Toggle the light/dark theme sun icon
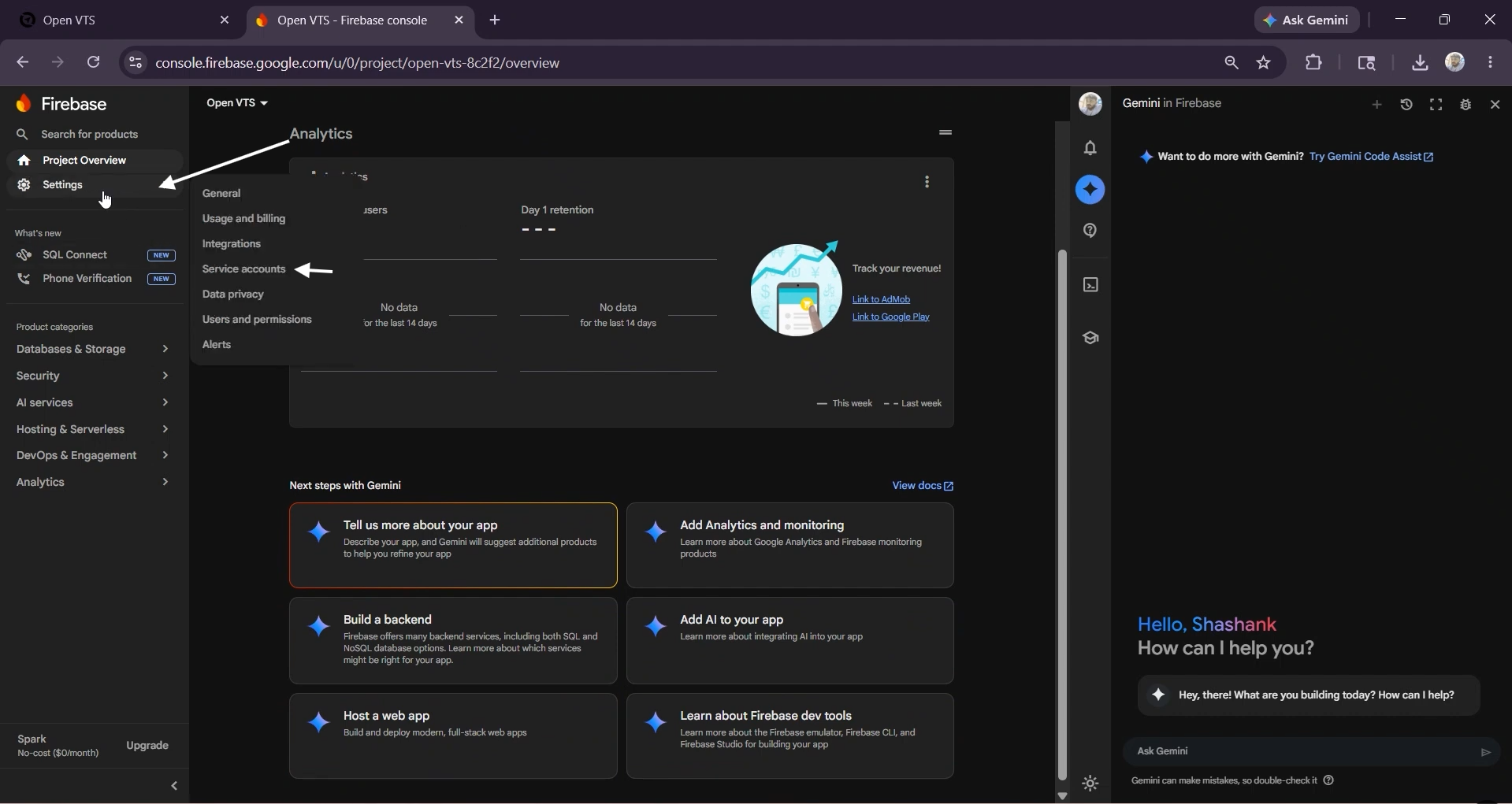The image size is (1512, 804). pyautogui.click(x=1090, y=784)
